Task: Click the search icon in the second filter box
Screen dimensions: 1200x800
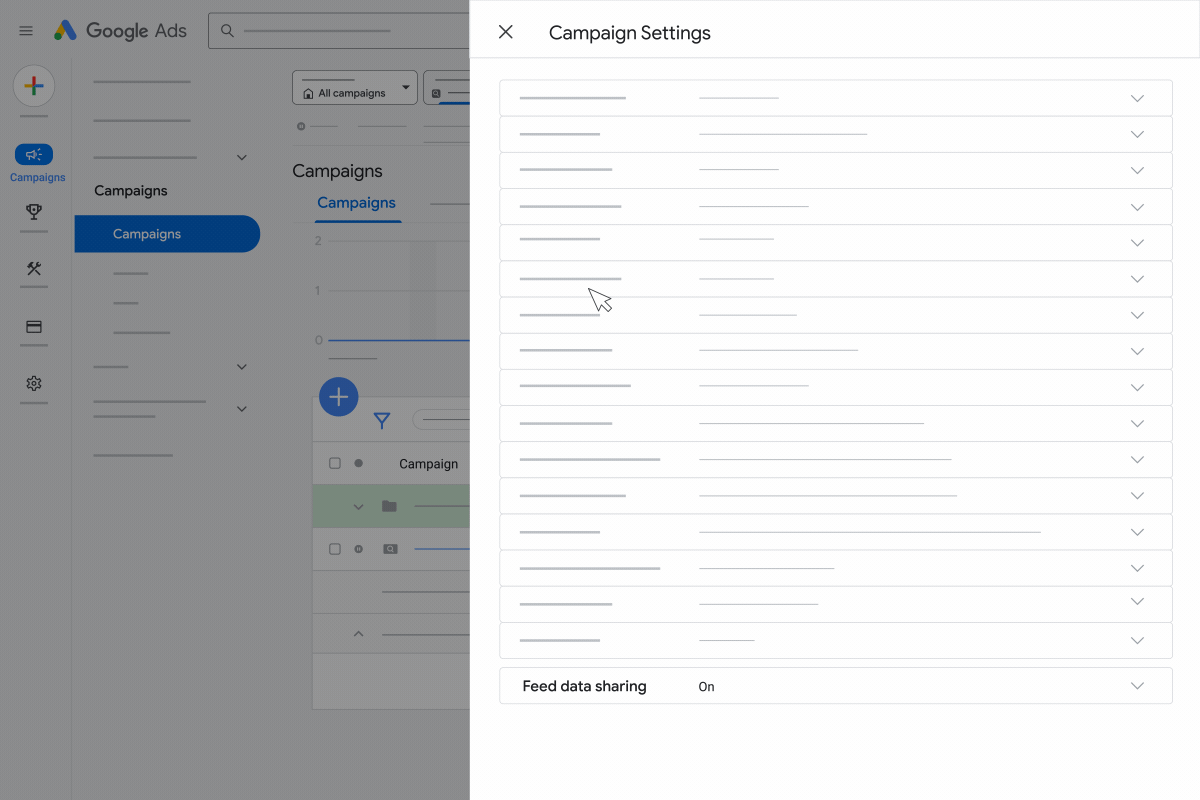Action: (x=436, y=93)
